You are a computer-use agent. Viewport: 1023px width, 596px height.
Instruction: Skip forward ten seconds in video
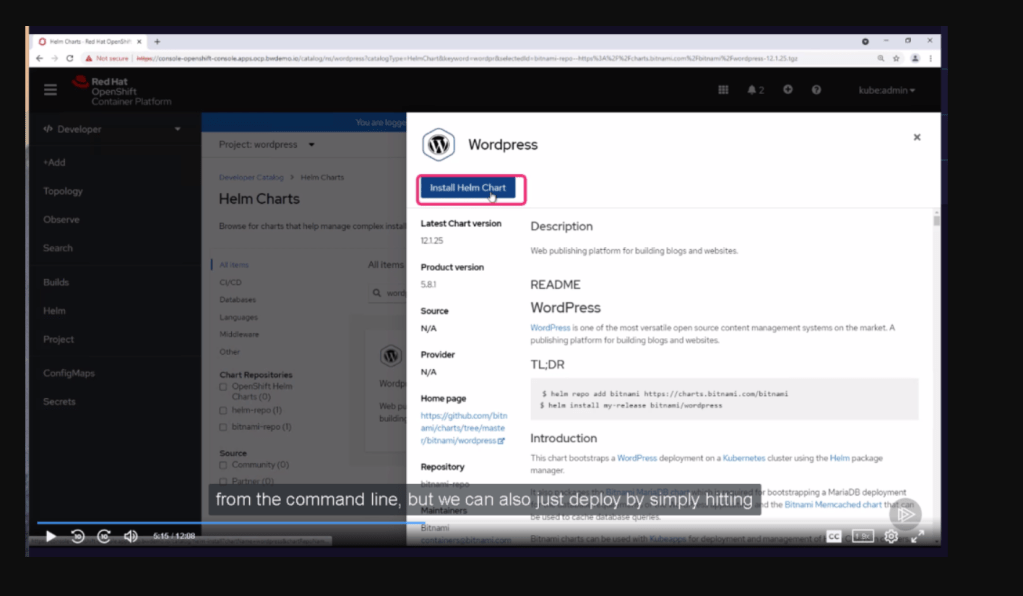(x=104, y=536)
